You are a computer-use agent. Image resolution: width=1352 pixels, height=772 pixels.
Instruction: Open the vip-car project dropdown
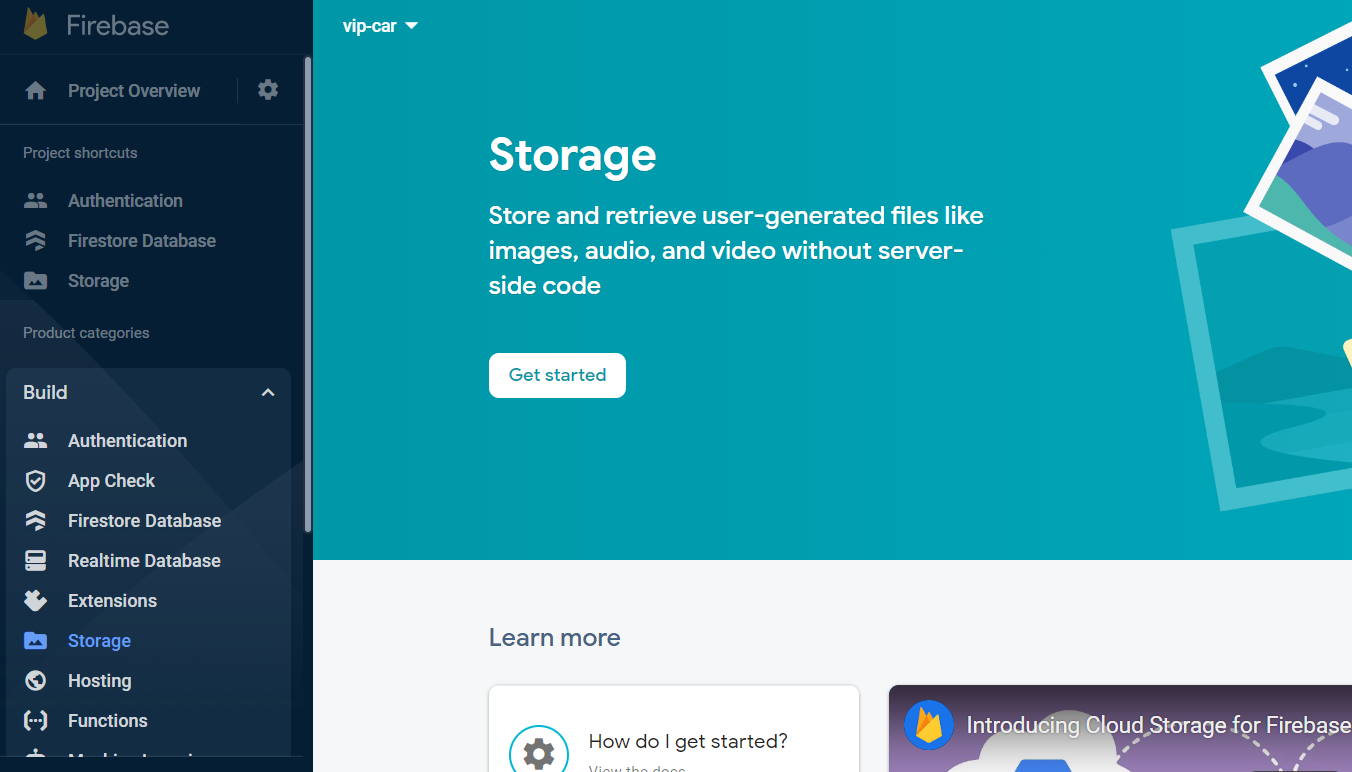click(x=380, y=26)
